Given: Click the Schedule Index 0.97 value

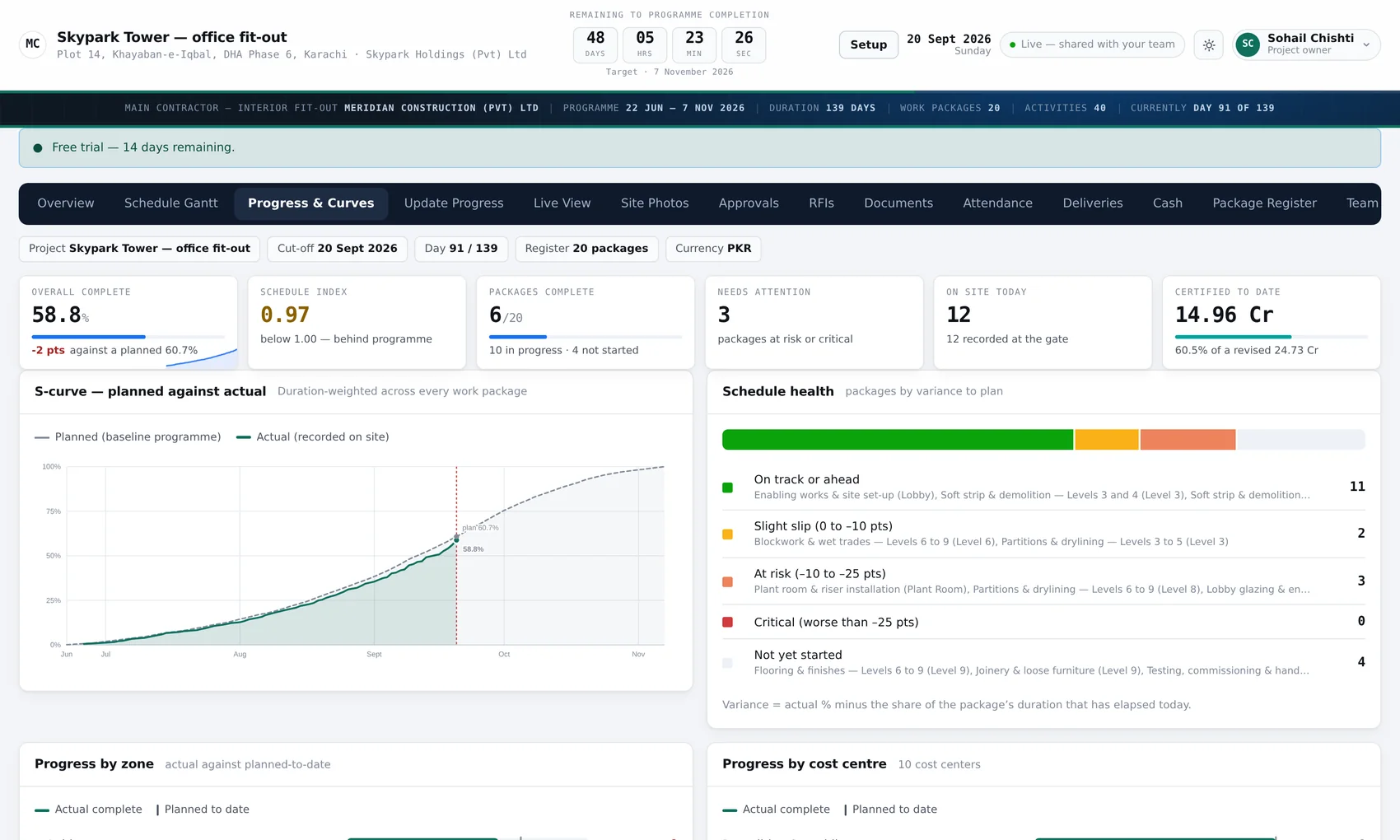Looking at the screenshot, I should pyautogui.click(x=285, y=315).
